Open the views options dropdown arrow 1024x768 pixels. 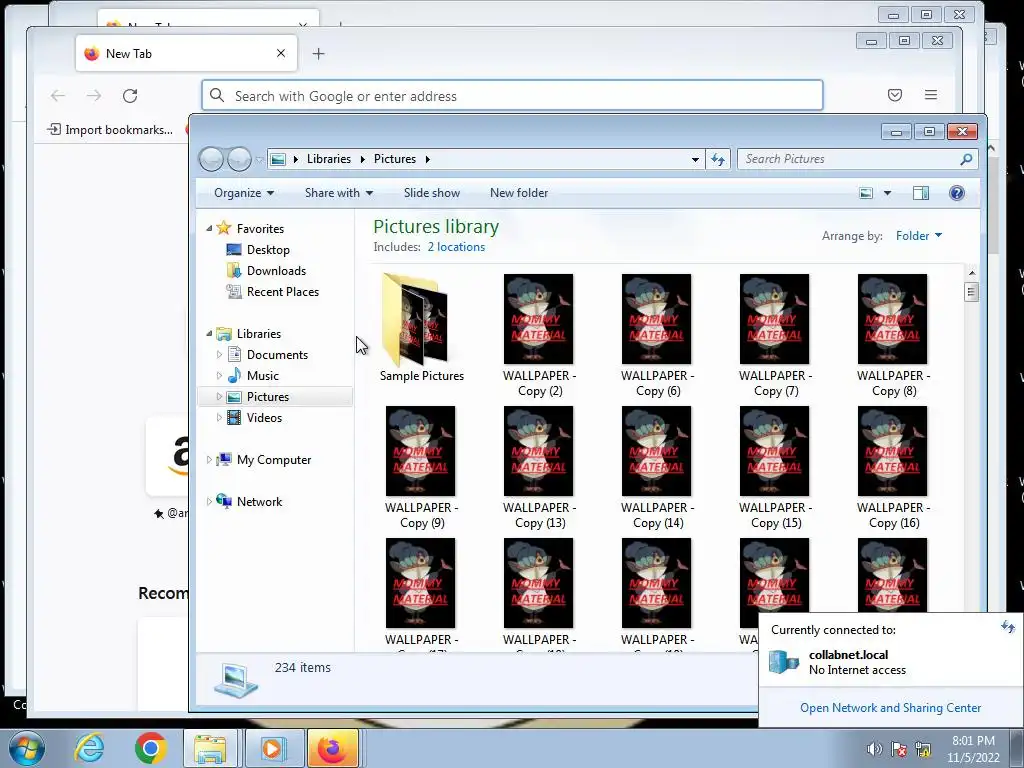(x=887, y=193)
